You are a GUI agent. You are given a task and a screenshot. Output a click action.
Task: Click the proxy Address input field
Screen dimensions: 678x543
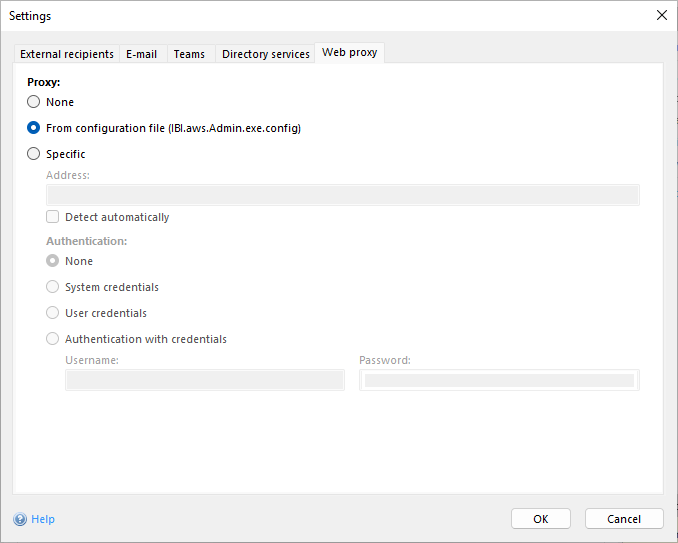[342, 195]
